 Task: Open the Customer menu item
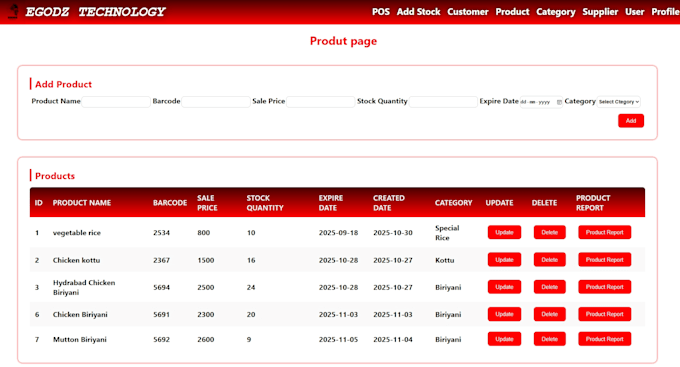(468, 12)
